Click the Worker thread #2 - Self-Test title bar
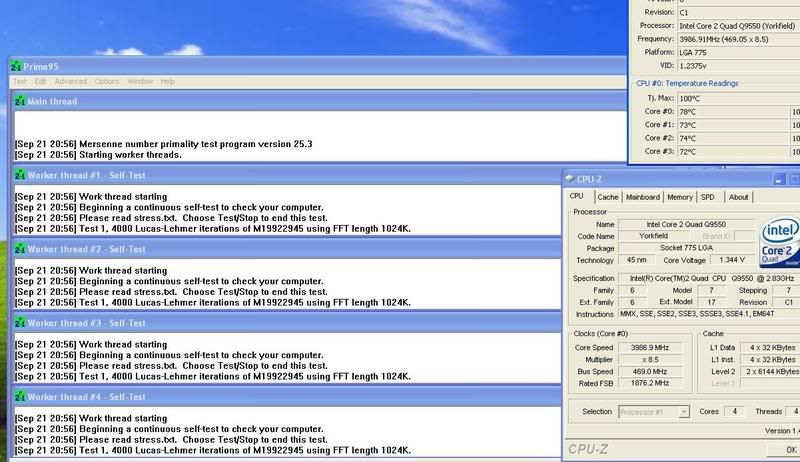 coord(287,249)
